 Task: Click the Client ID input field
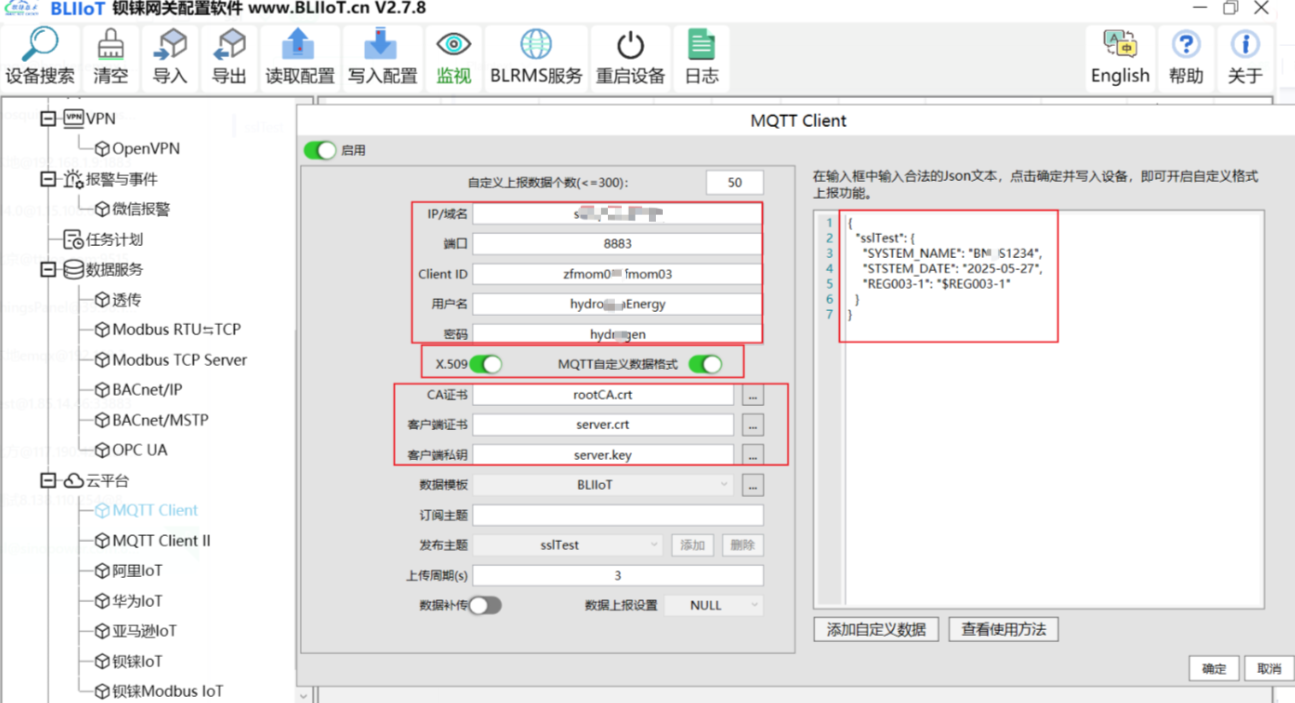click(617, 274)
